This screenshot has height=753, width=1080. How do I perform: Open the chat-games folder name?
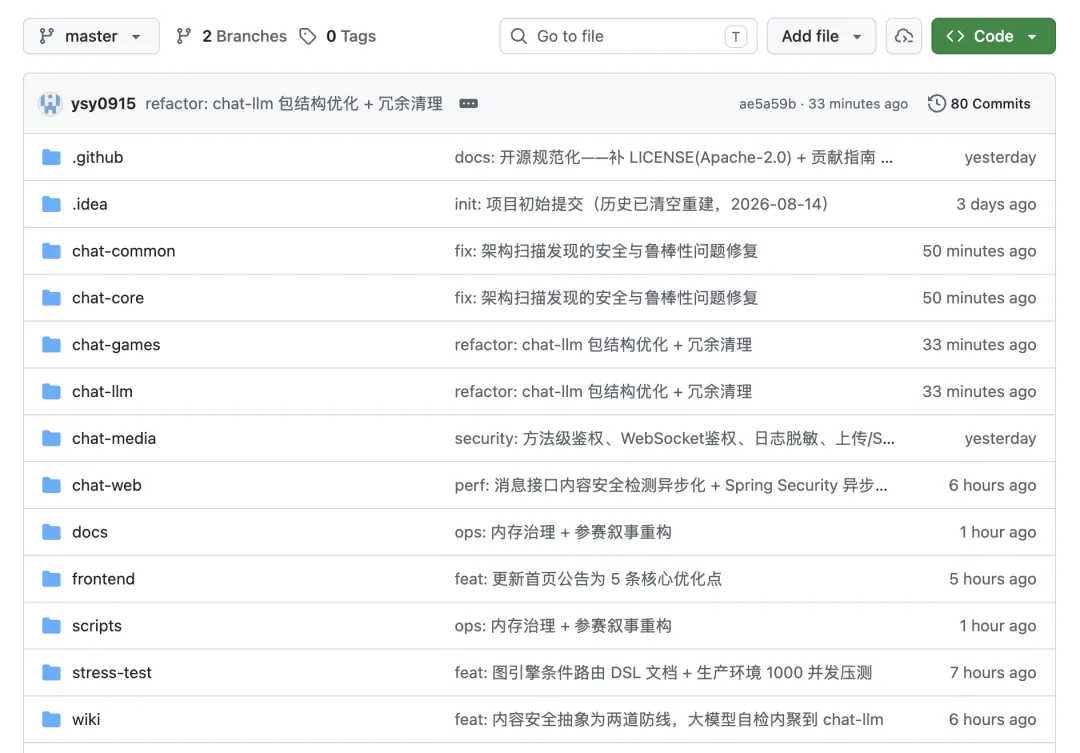(x=116, y=344)
